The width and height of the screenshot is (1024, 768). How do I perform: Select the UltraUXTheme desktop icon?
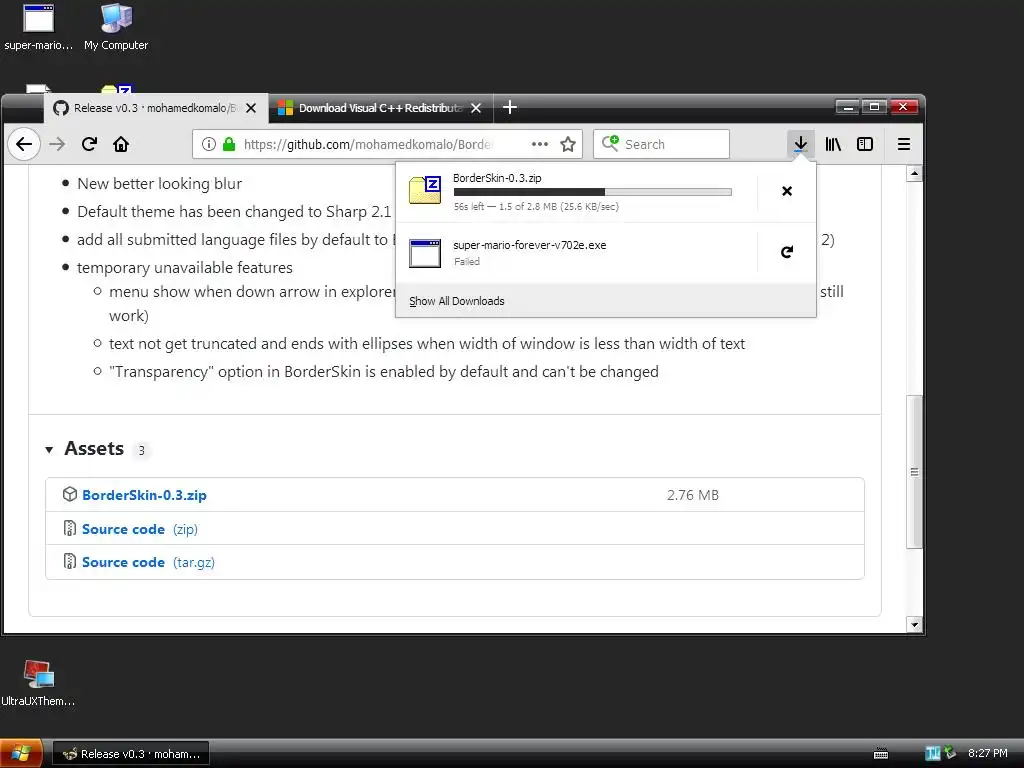[x=39, y=683]
